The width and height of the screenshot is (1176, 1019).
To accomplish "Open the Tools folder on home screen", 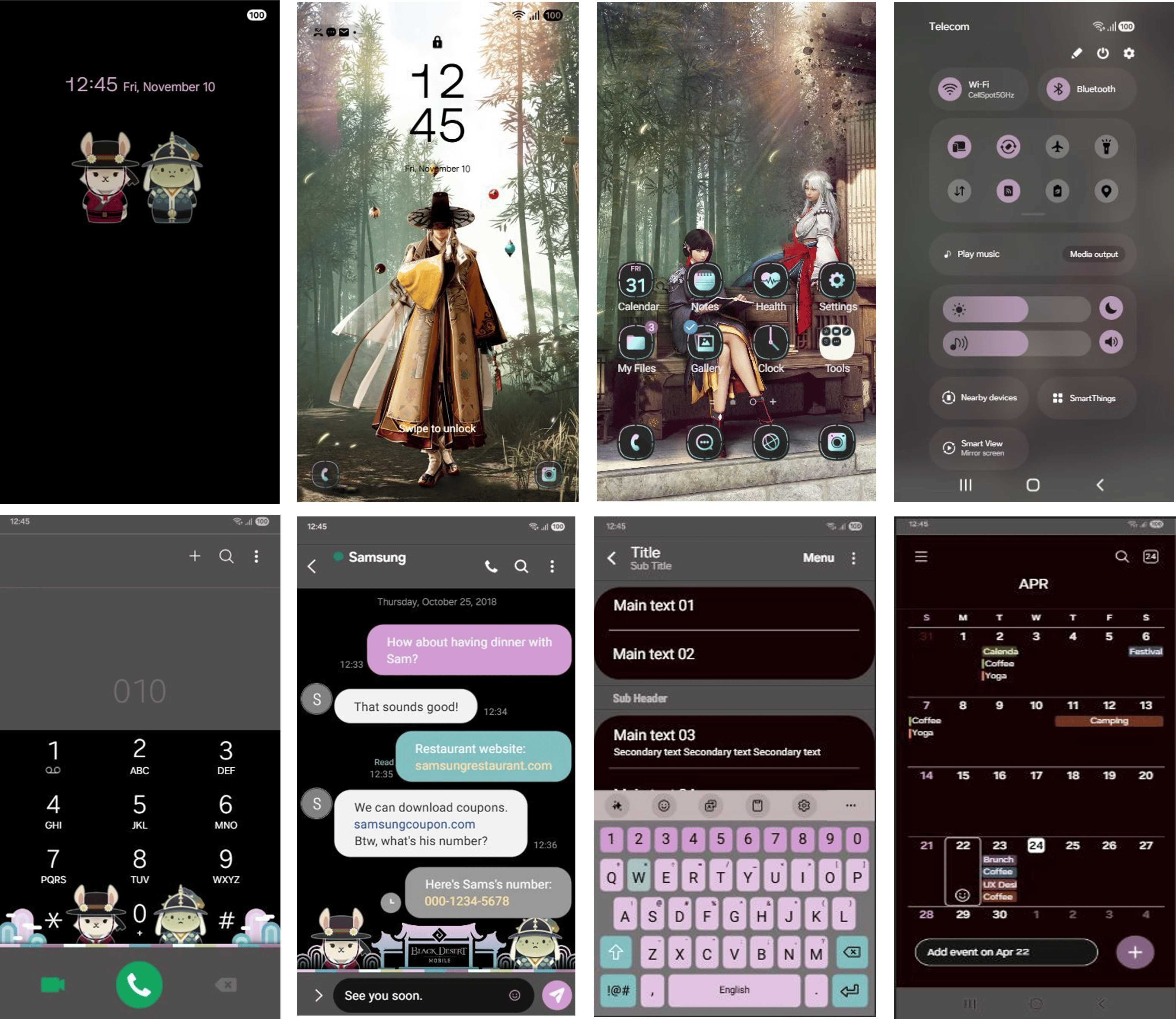I will 837,342.
